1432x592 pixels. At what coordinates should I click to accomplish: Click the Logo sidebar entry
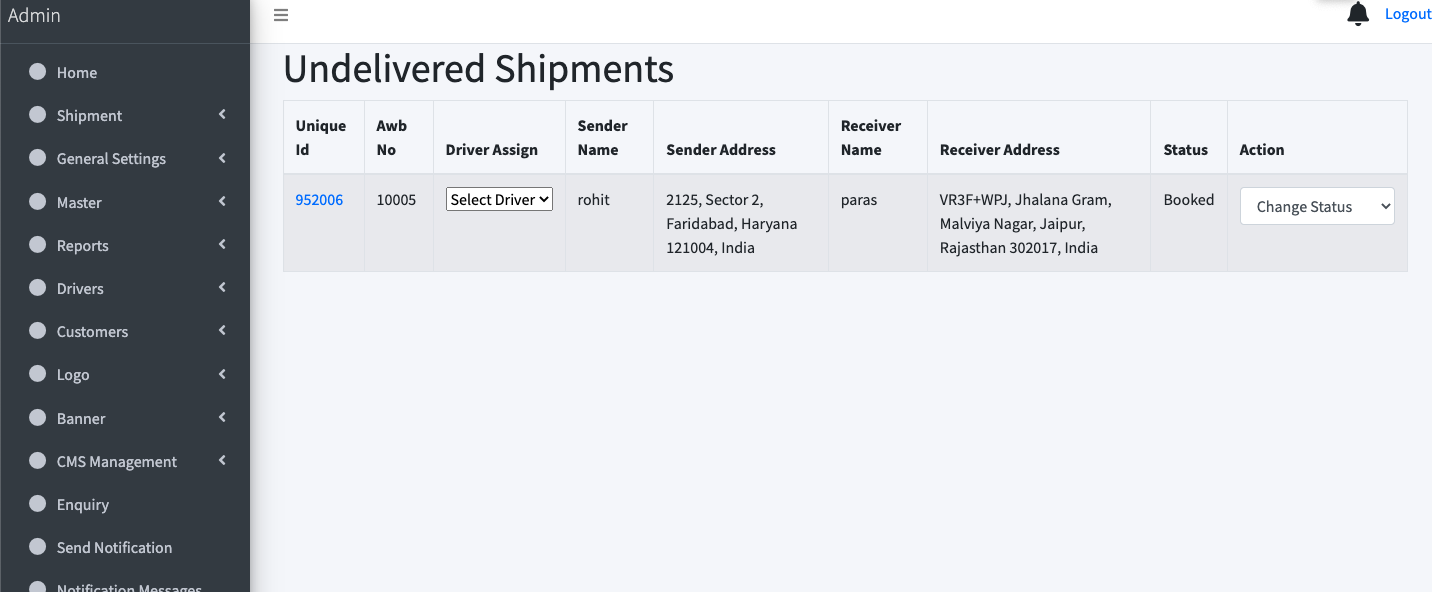click(75, 374)
